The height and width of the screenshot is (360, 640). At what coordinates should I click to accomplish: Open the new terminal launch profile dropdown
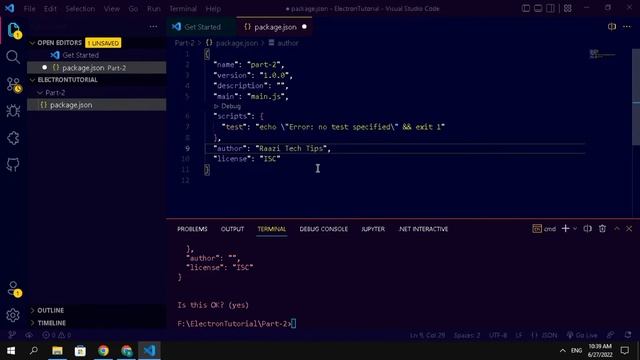575,229
